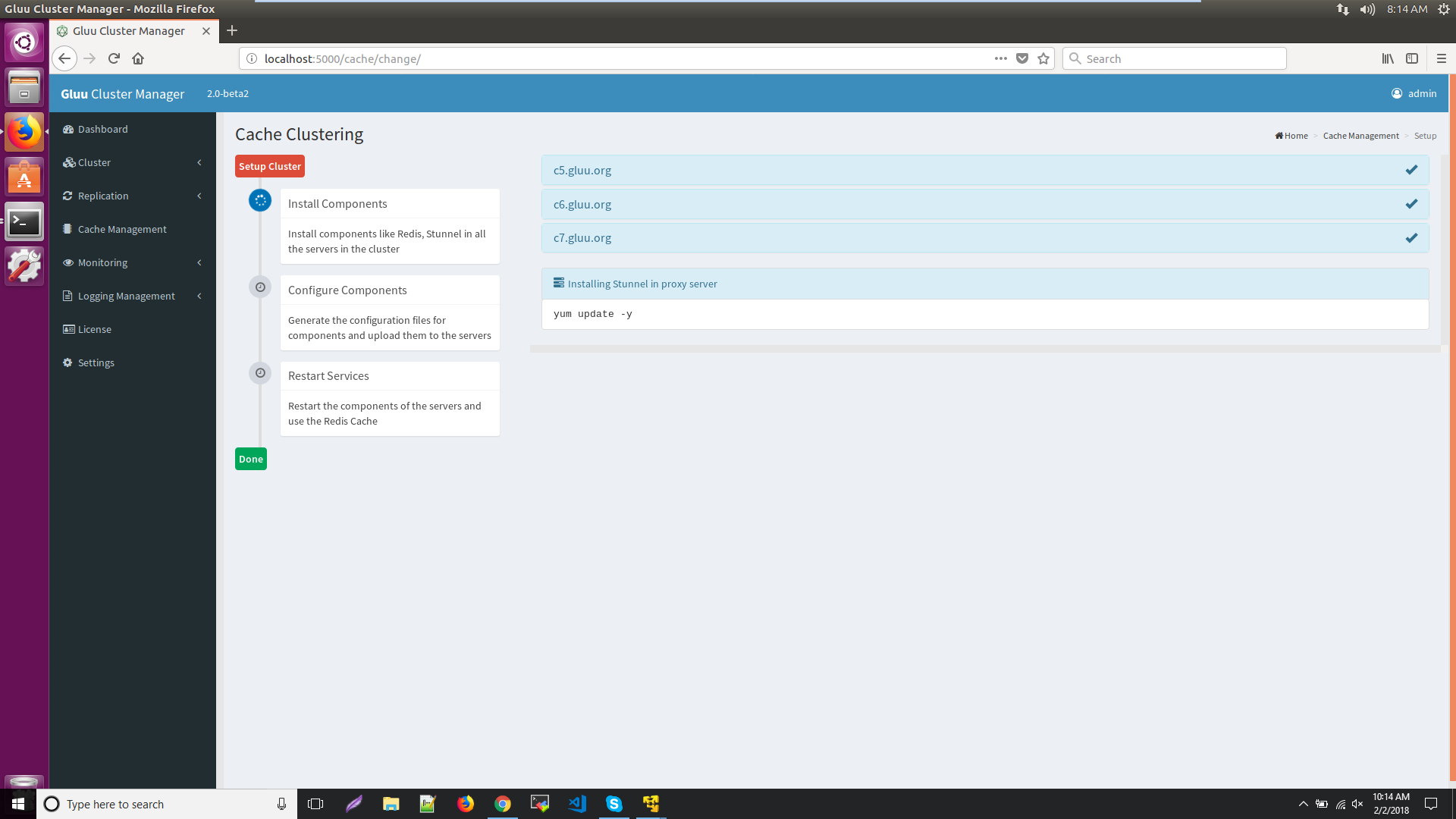
Task: Save page to Pocket
Action: pyautogui.click(x=1022, y=58)
